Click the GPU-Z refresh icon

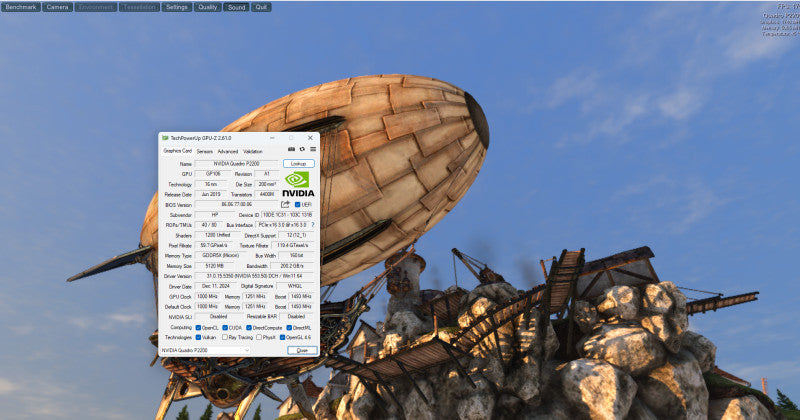point(302,149)
